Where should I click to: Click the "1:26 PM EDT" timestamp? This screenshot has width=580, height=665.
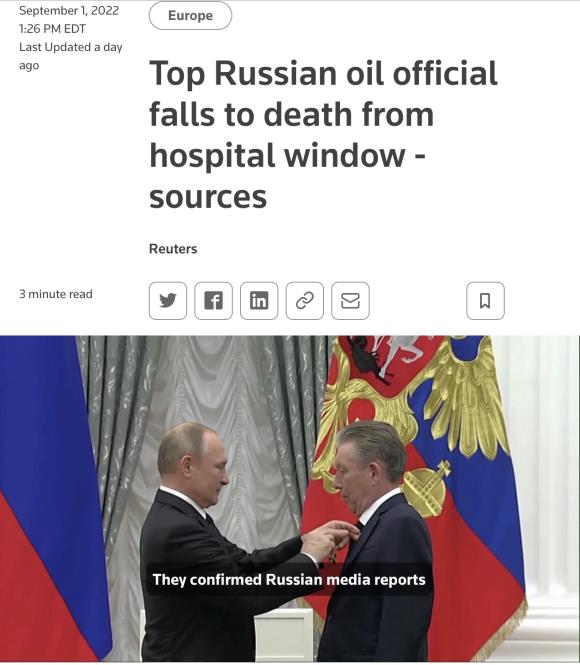[53, 29]
